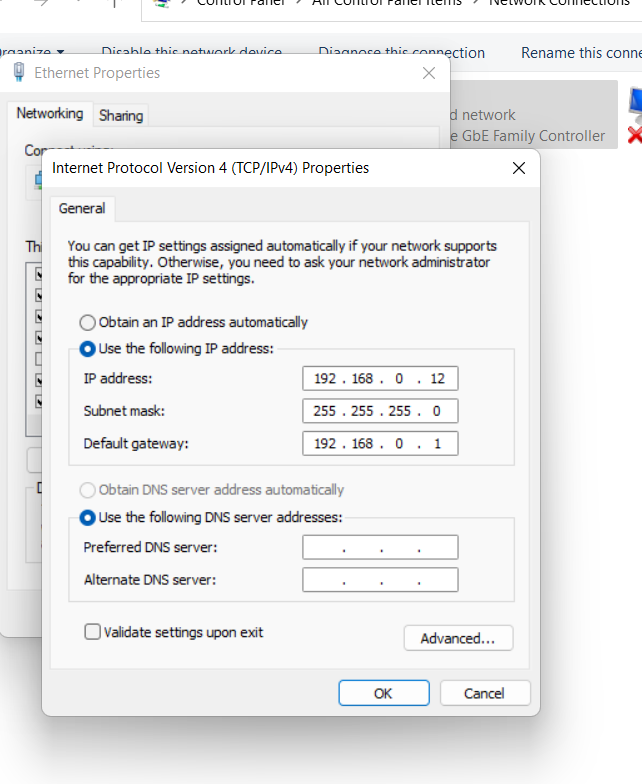This screenshot has height=784, width=642.
Task: Click the IP address input field
Action: [380, 378]
